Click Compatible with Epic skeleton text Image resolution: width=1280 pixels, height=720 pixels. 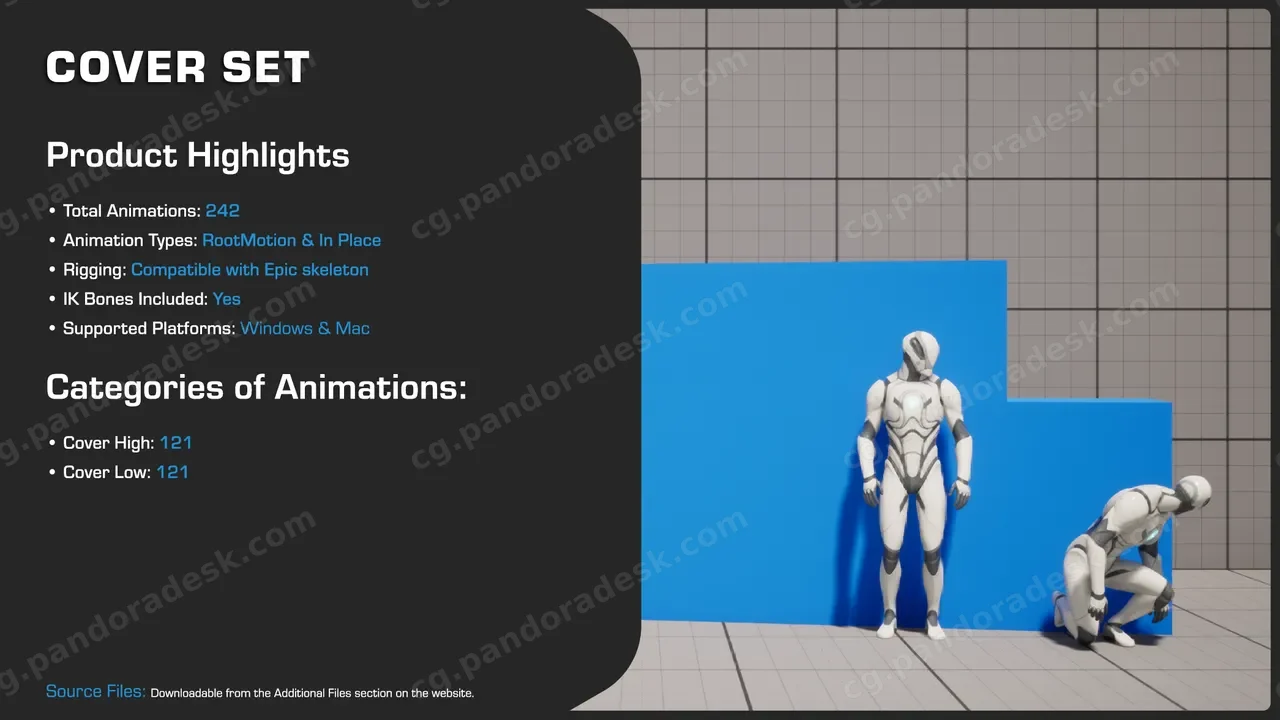[x=250, y=270]
